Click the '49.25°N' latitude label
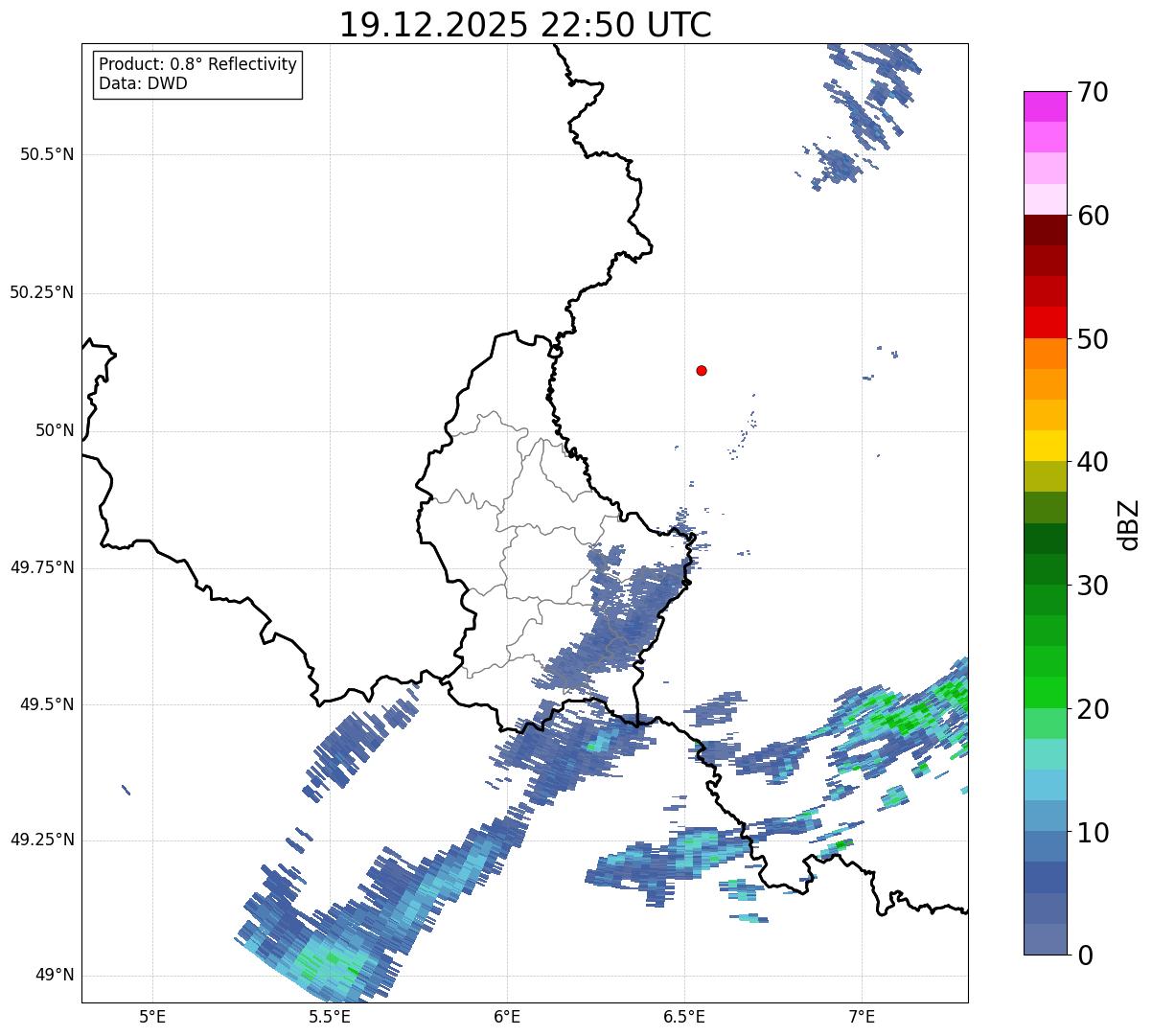Screen dimensions: 1152x1036 point(42,840)
